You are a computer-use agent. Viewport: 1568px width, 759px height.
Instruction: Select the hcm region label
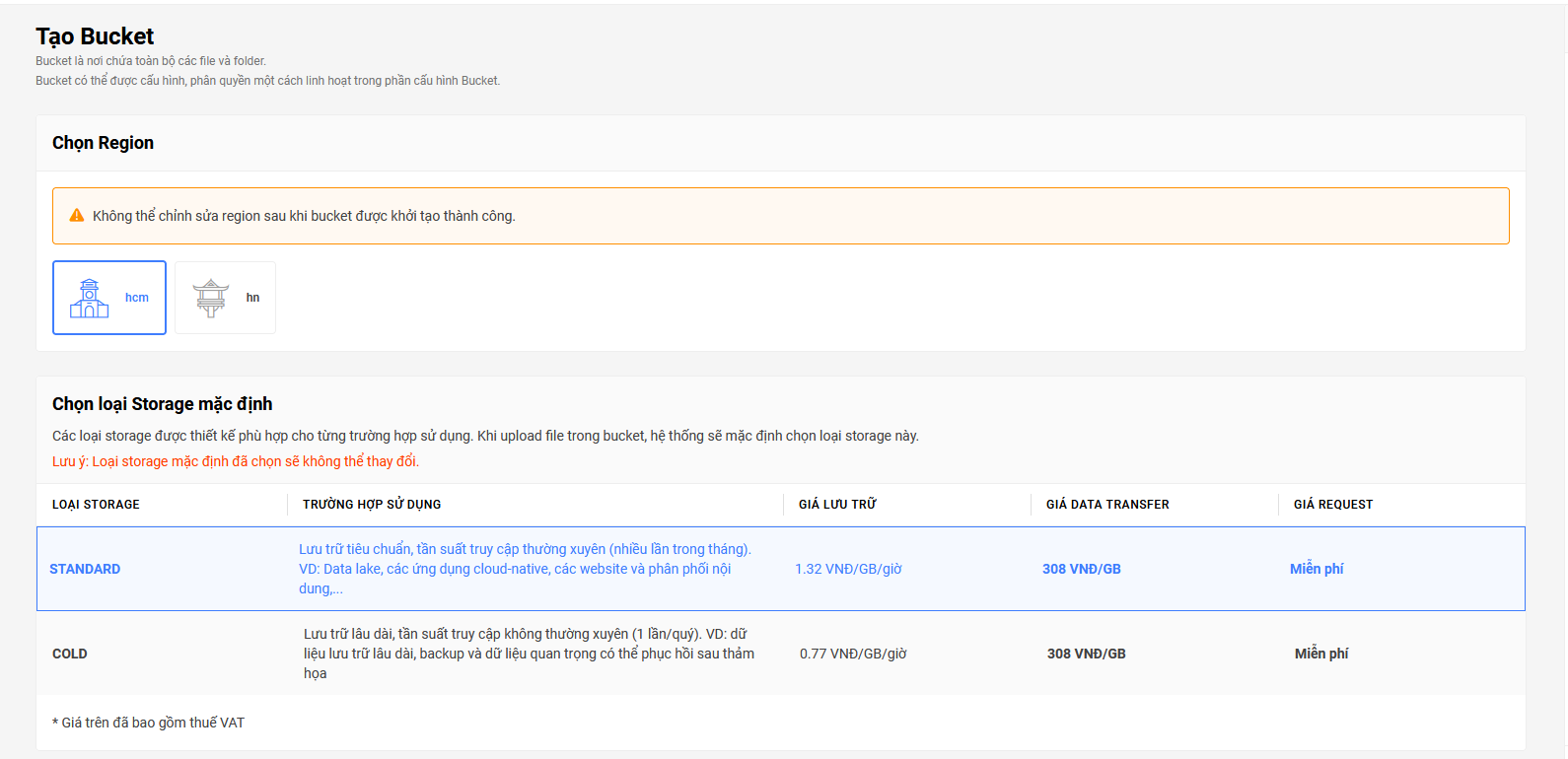click(136, 298)
